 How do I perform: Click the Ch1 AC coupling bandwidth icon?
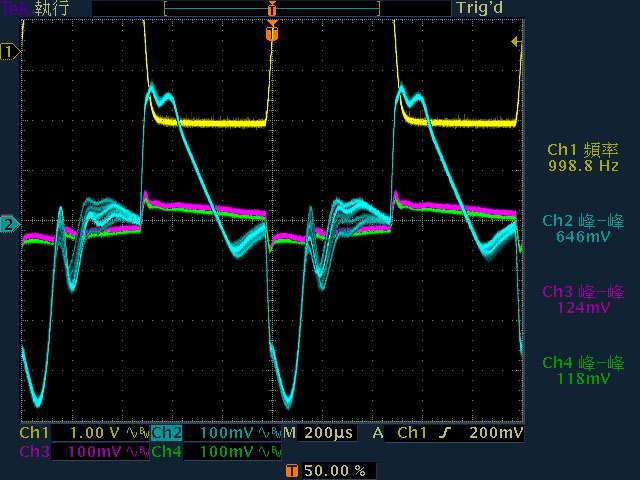coord(137,433)
